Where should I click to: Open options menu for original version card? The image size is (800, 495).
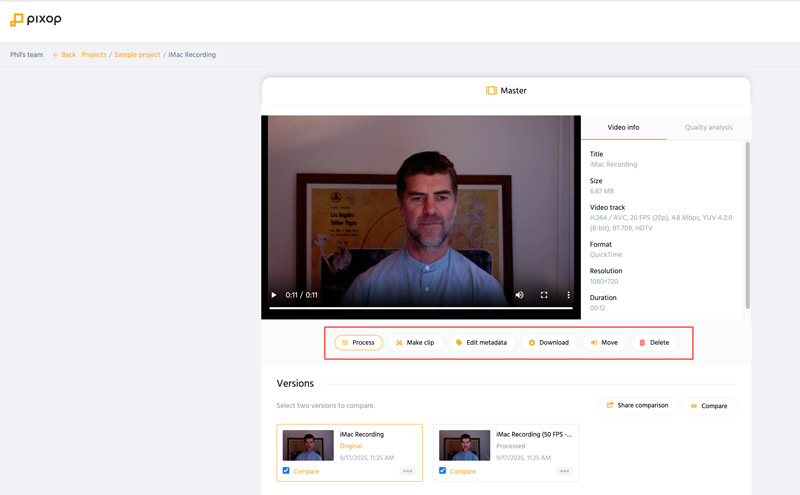coord(407,471)
